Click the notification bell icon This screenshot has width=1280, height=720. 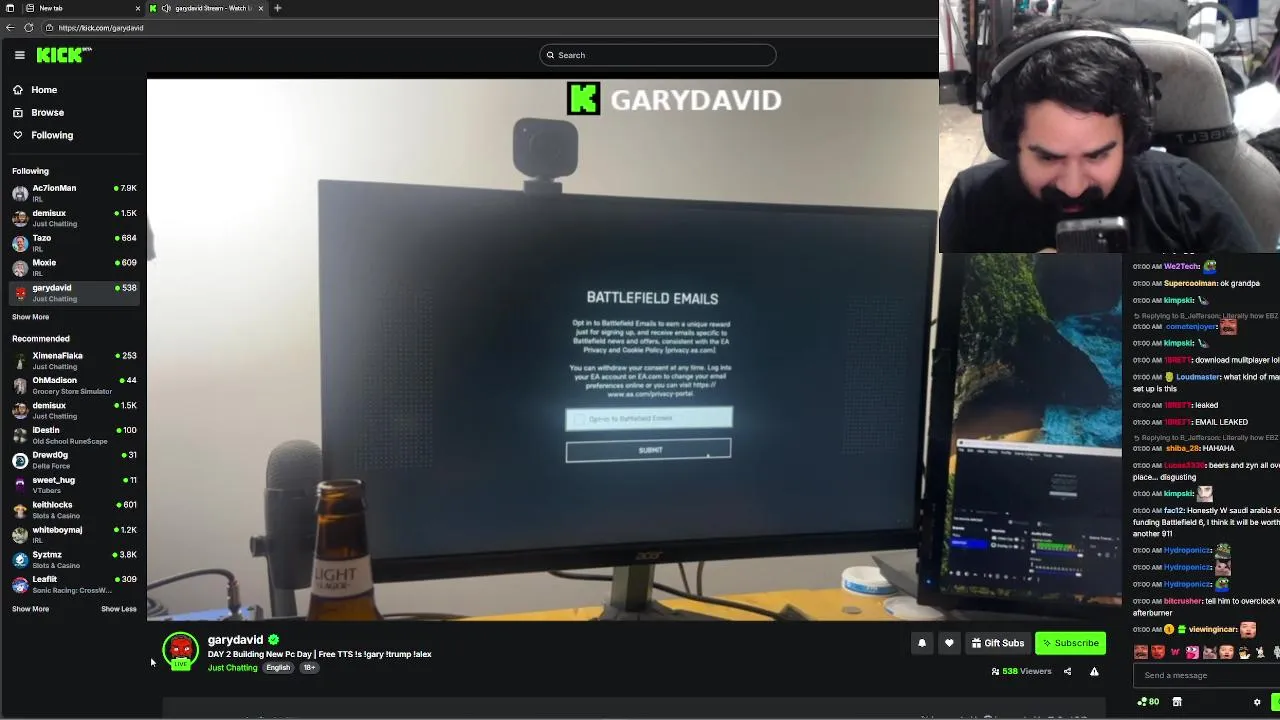click(x=922, y=643)
